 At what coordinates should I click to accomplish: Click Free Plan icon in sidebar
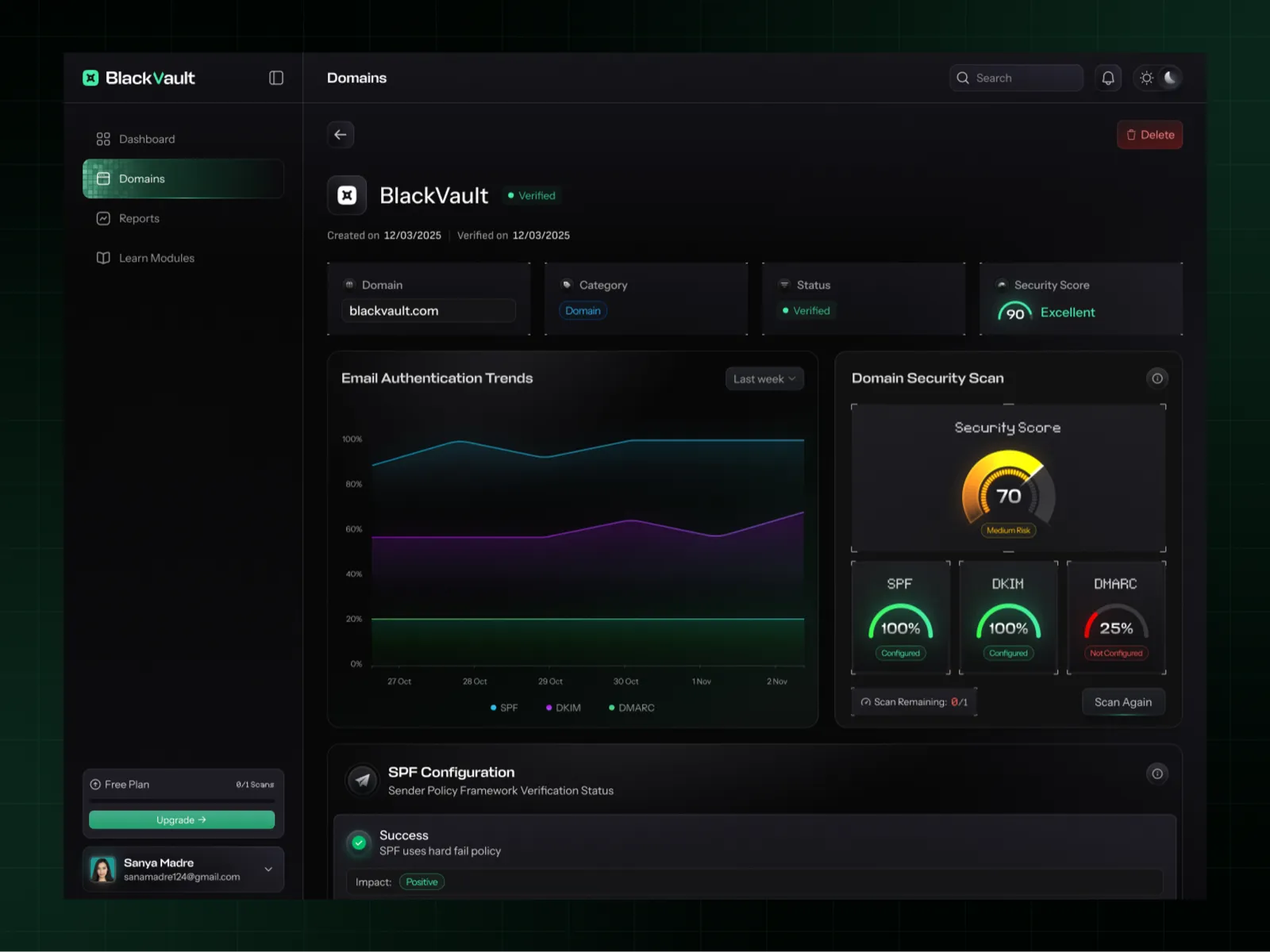click(x=95, y=785)
